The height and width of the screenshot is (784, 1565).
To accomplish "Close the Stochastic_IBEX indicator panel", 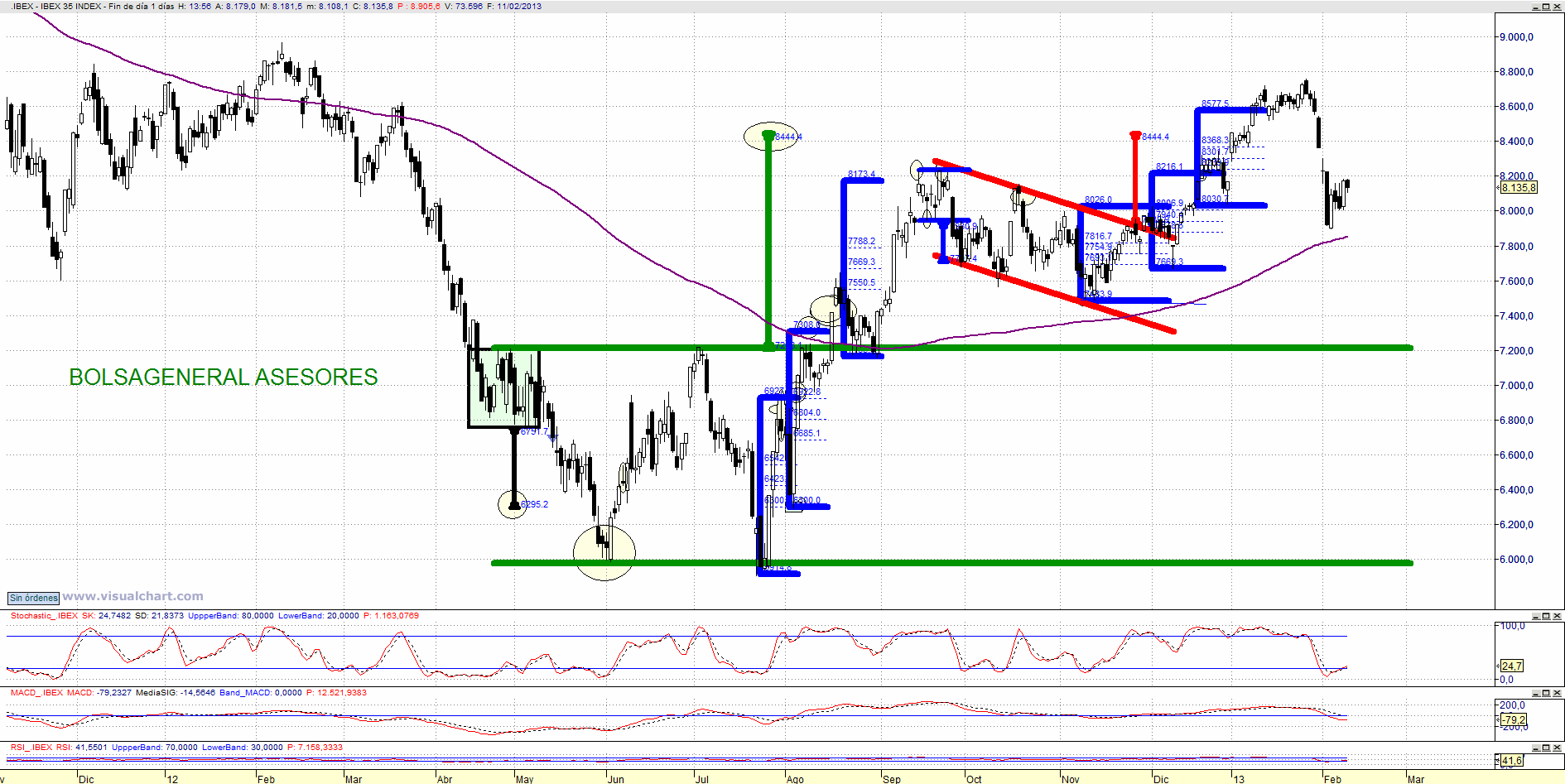I will click(1558, 616).
